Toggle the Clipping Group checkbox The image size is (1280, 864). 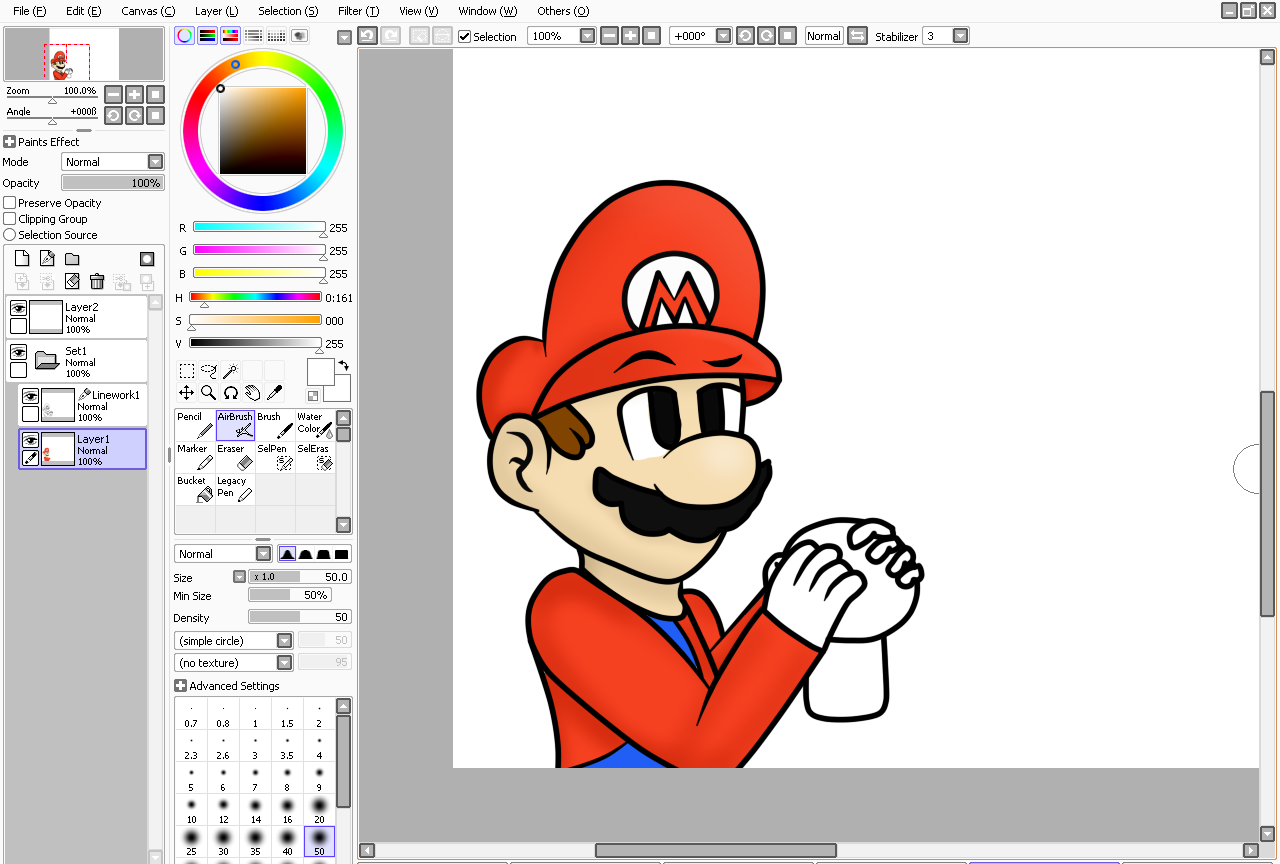(x=10, y=219)
